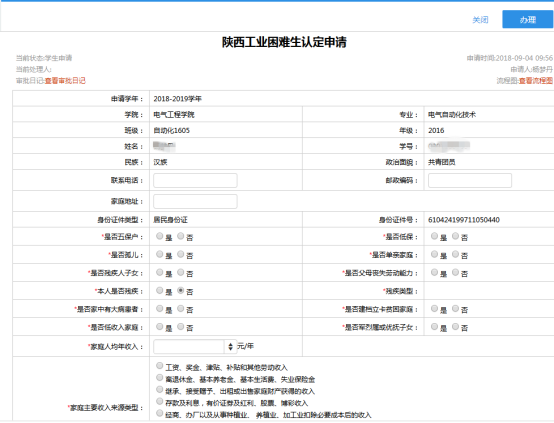Click the 2018-2019学年 value

click(x=177, y=99)
